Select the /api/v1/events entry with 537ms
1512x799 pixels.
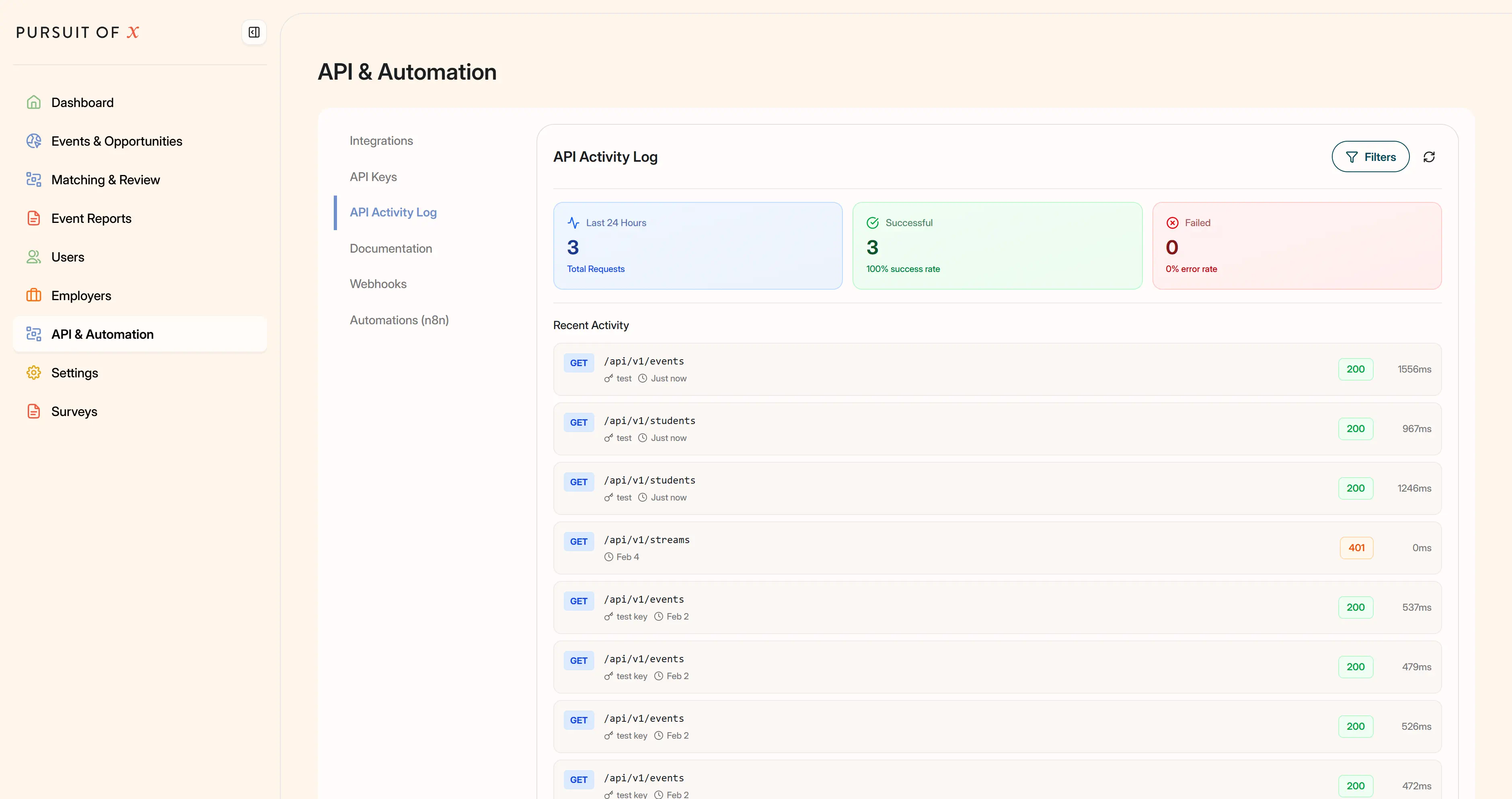[996, 607]
